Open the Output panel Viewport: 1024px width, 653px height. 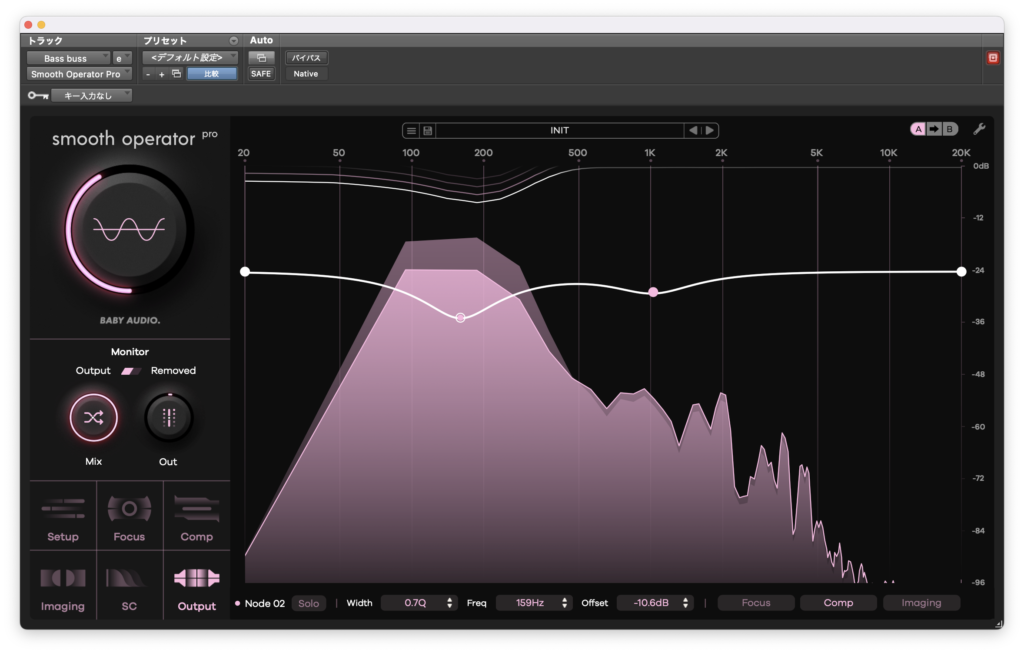(x=197, y=586)
